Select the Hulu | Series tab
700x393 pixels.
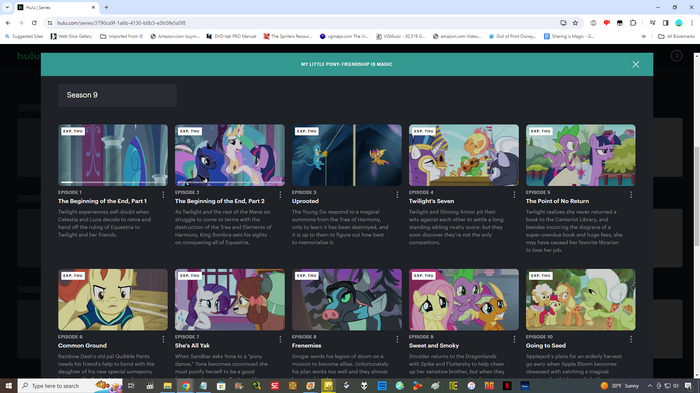coord(57,8)
